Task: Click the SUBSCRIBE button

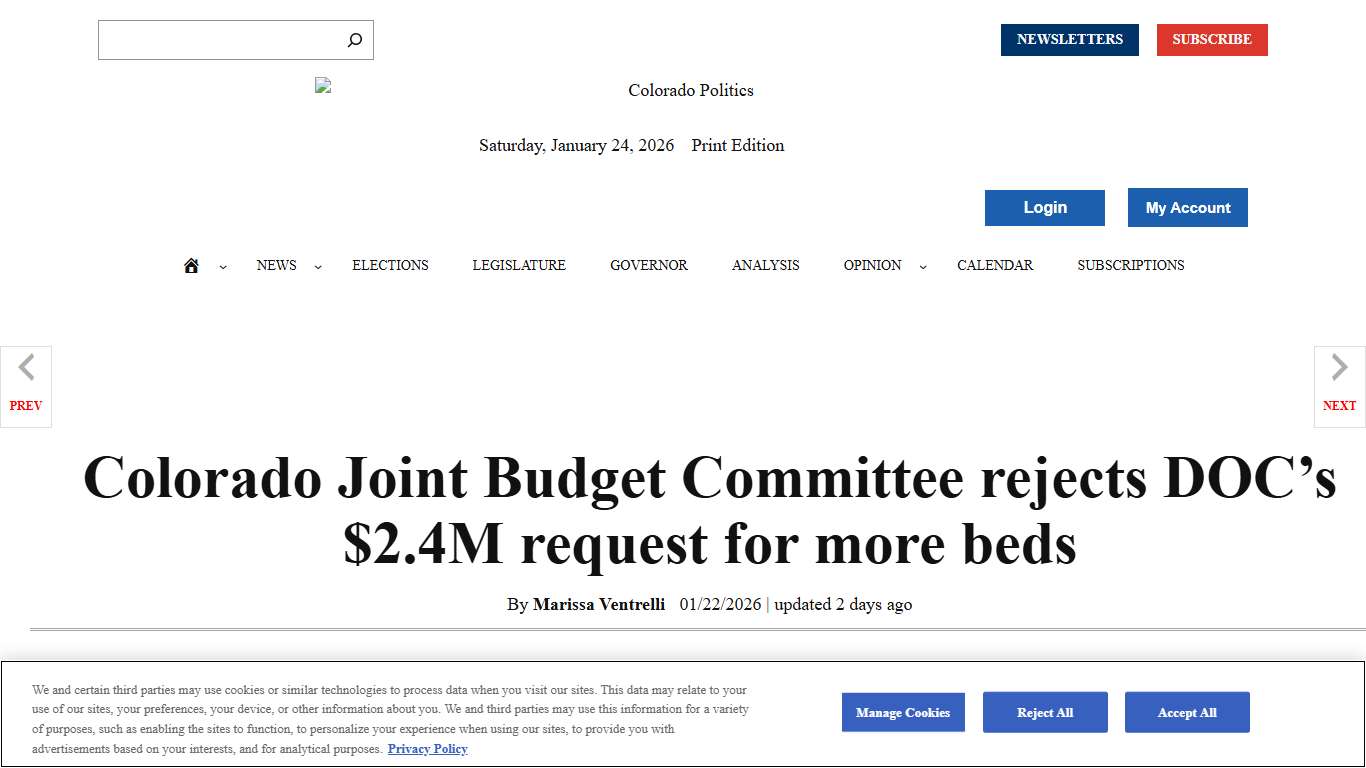Action: click(x=1212, y=39)
